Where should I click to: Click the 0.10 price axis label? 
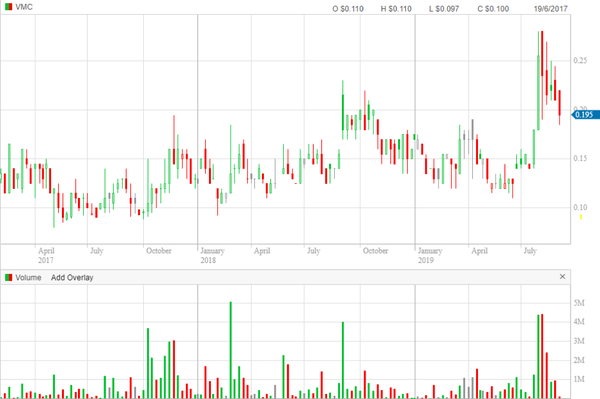tap(580, 207)
